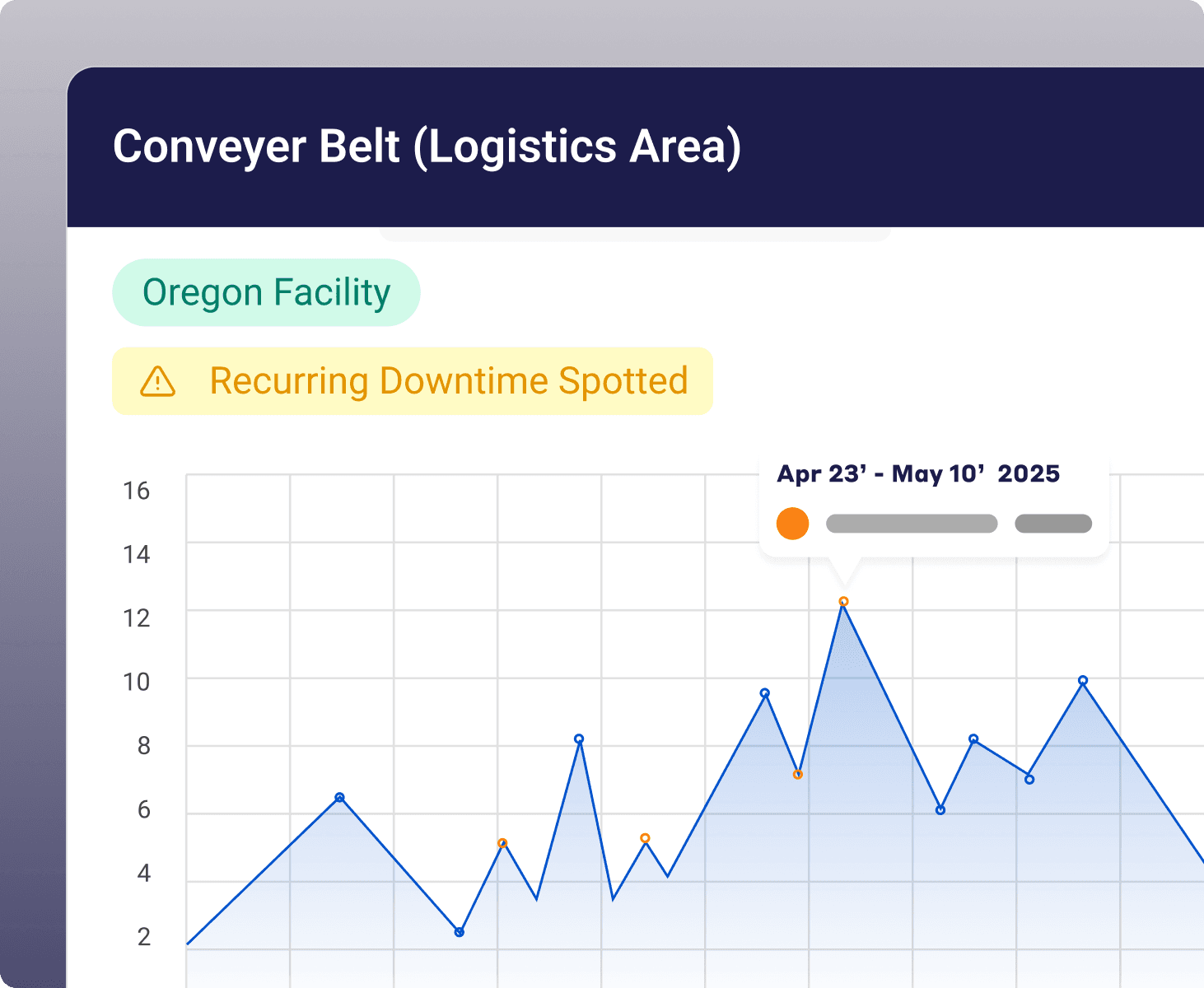Screen dimensions: 1204x988
Task: Click the long gray placeholder bar in the tooltip
Action: (x=912, y=524)
